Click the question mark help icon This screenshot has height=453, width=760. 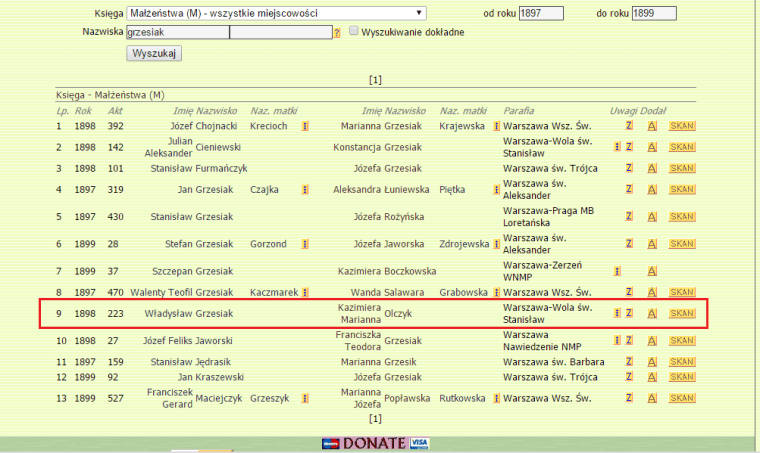337,33
